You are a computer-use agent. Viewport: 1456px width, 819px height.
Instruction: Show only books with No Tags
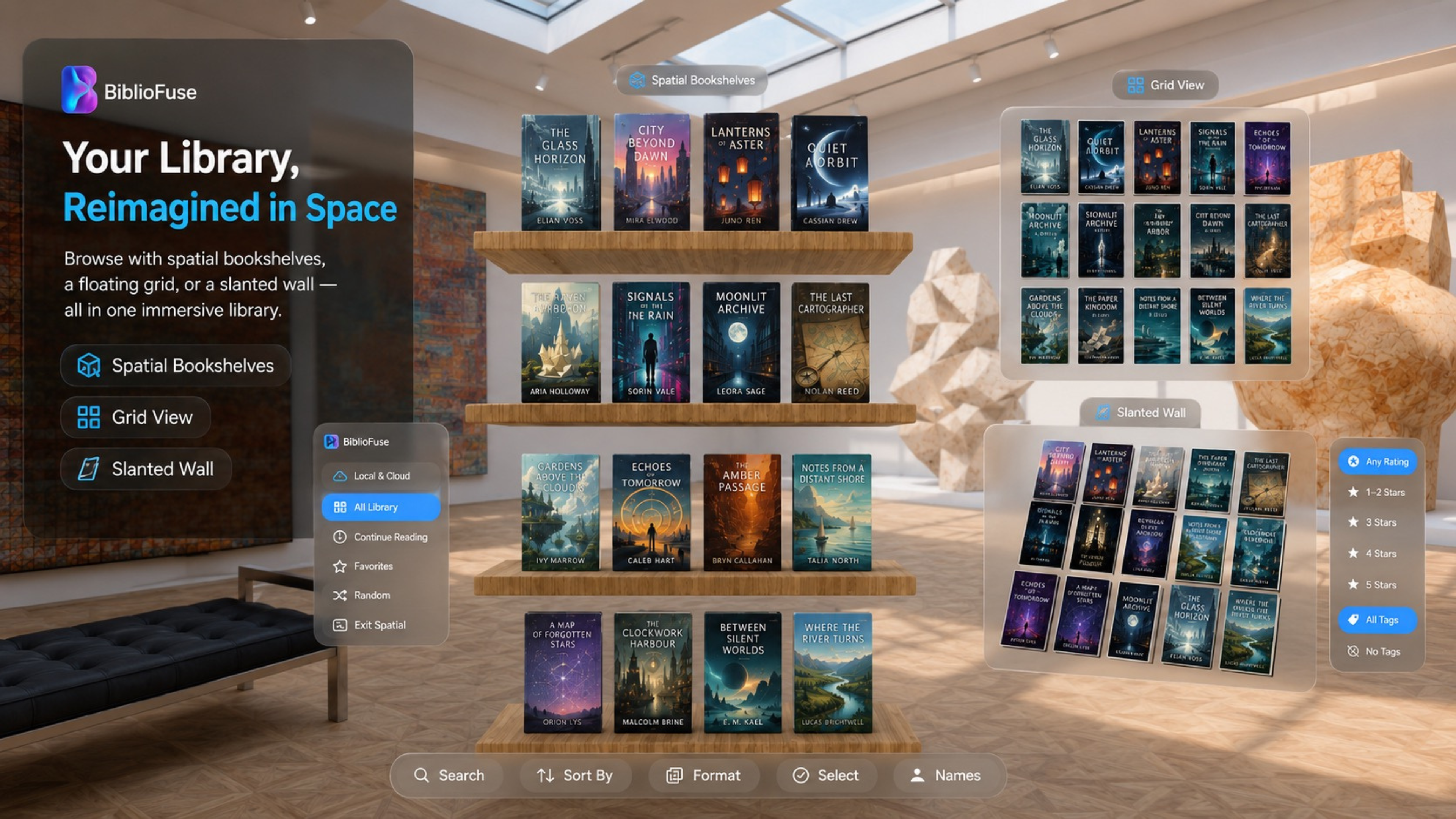click(x=1378, y=651)
